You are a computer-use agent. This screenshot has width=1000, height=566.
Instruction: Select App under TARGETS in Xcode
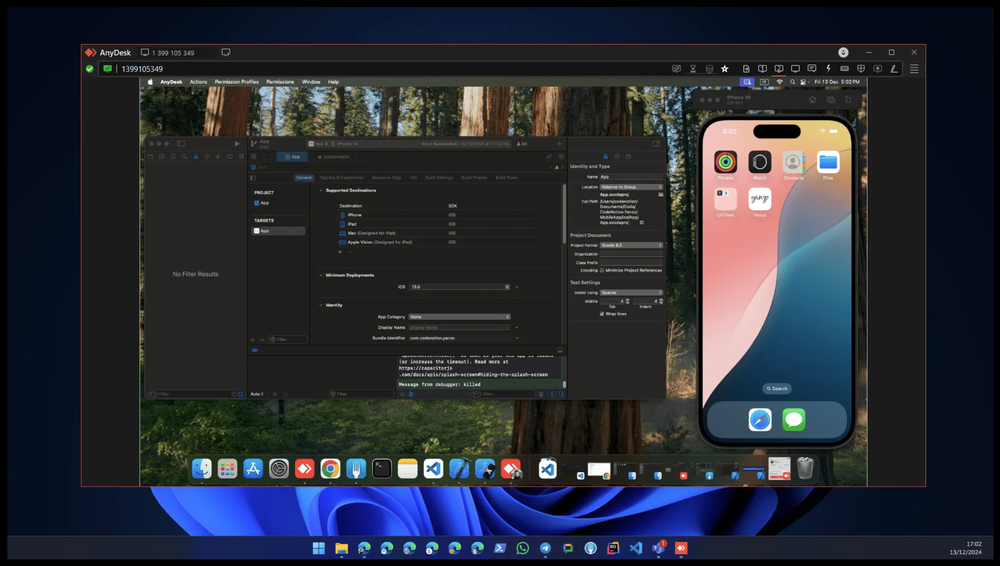pos(278,231)
